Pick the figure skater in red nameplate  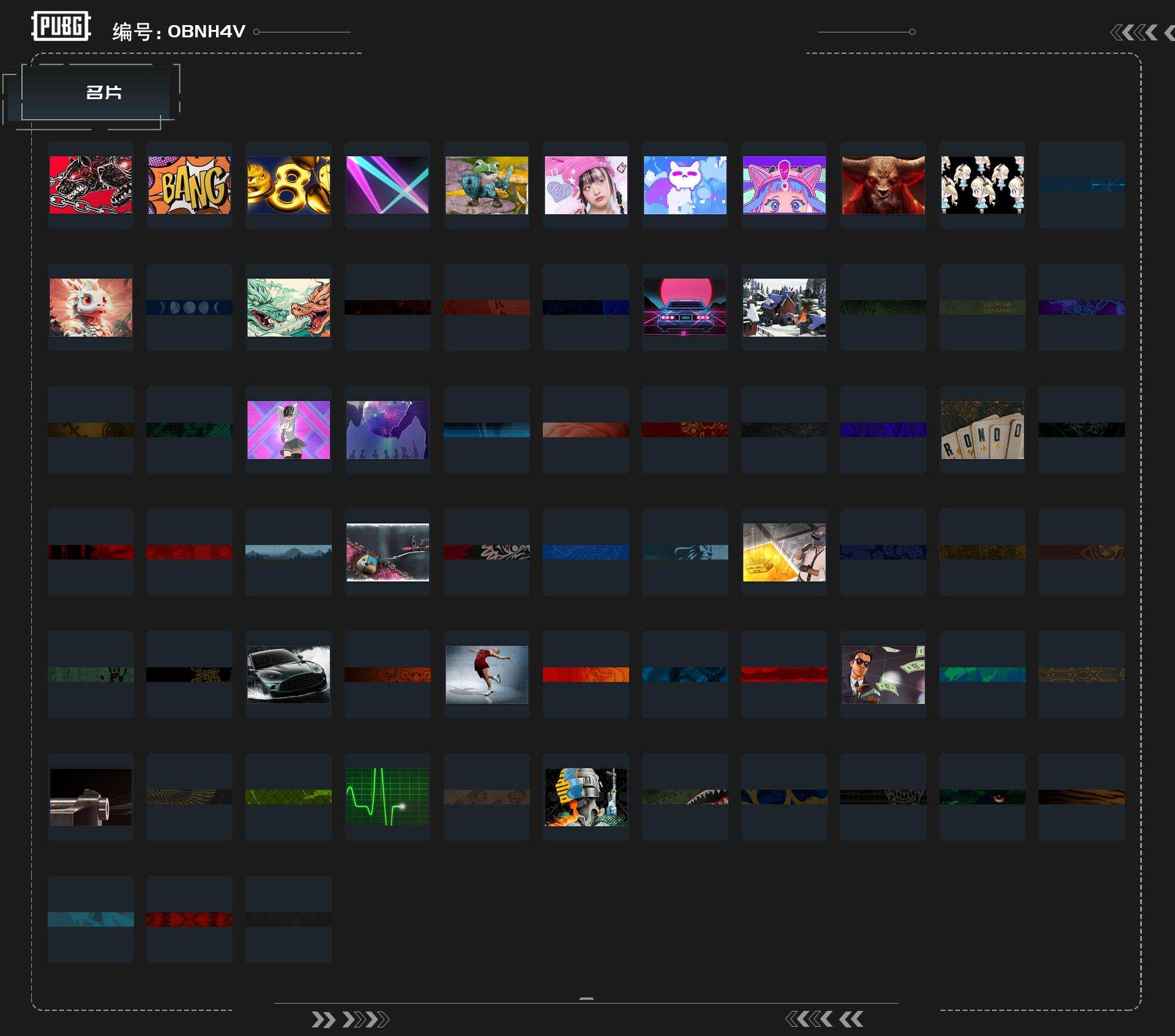tap(487, 674)
